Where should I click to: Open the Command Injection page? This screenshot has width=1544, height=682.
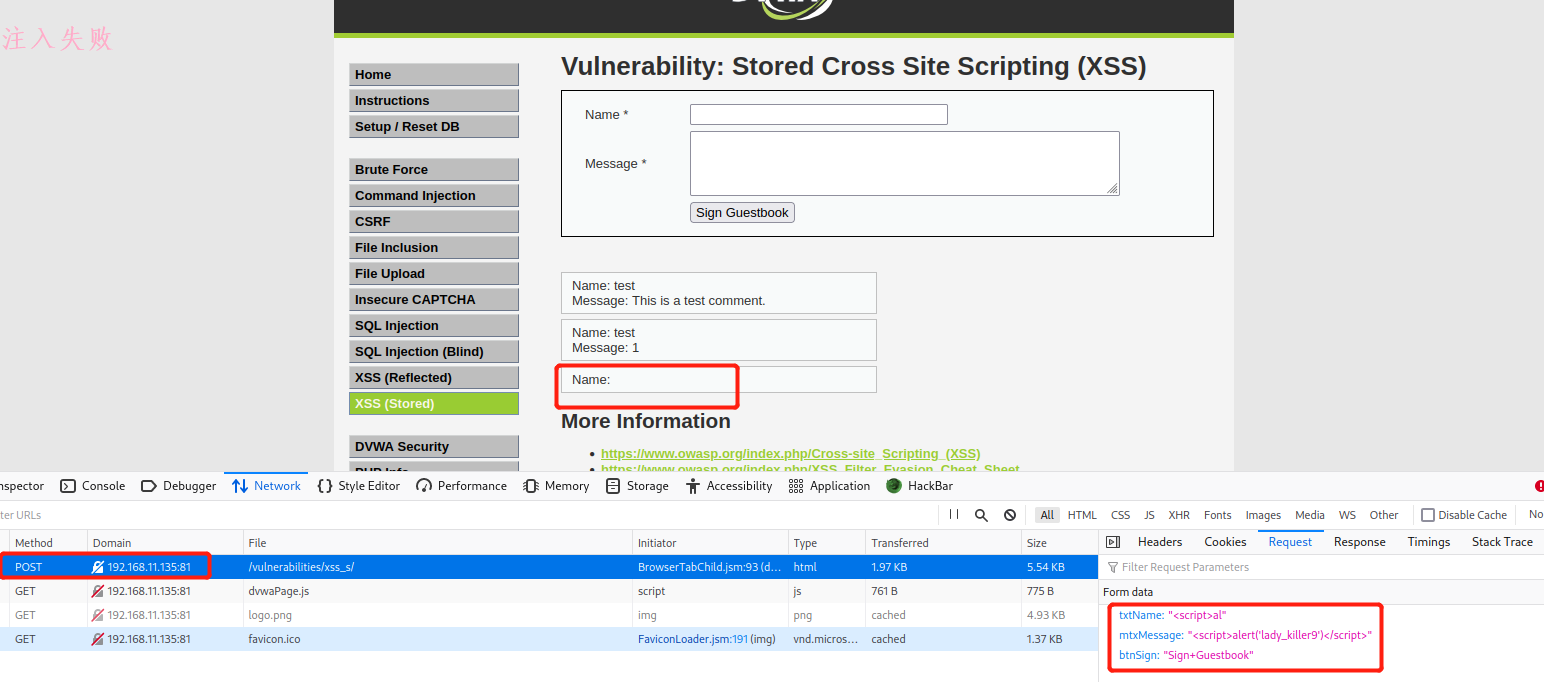pyautogui.click(x=434, y=196)
